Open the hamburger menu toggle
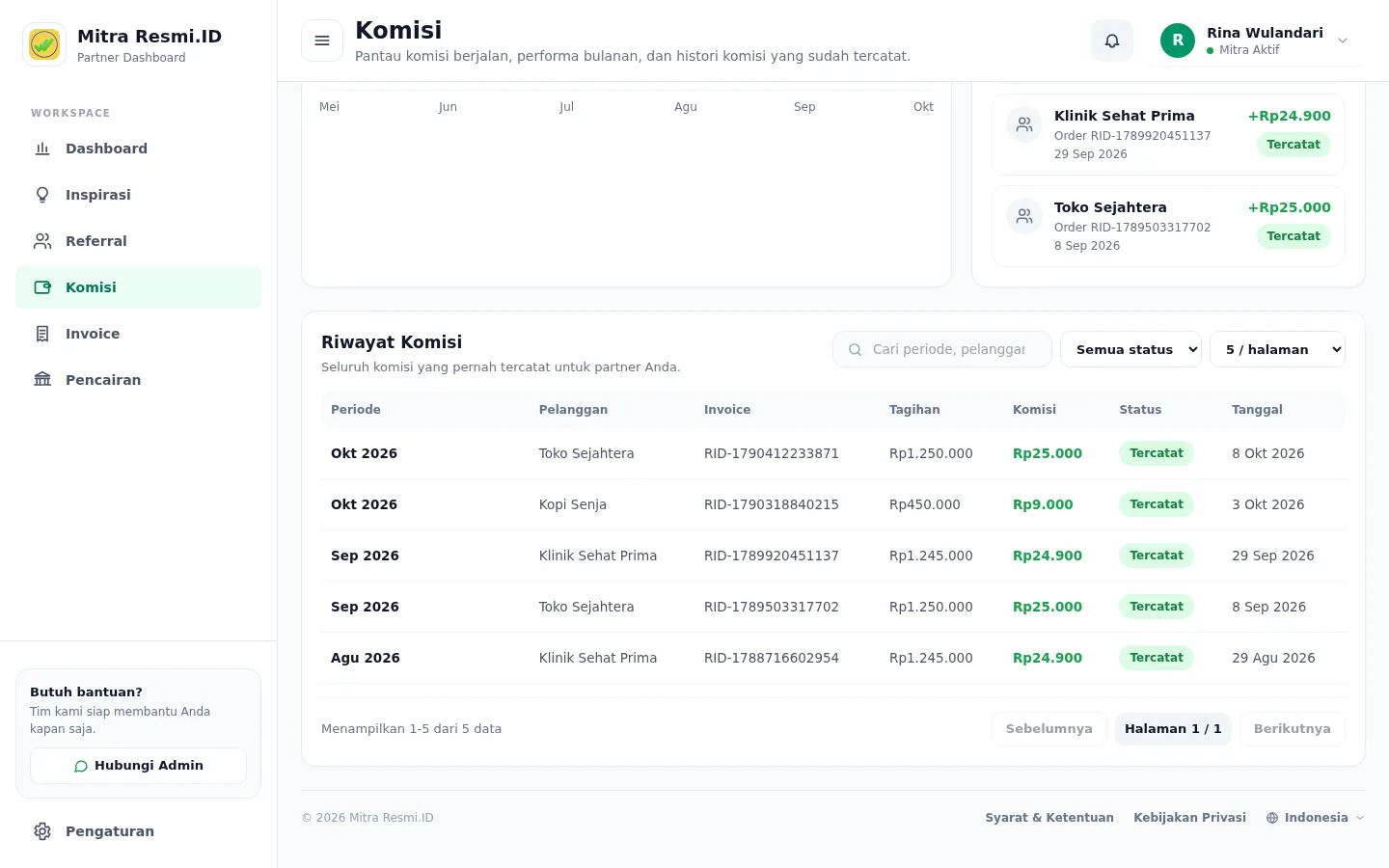Screen dimensions: 1389x868 [322, 41]
